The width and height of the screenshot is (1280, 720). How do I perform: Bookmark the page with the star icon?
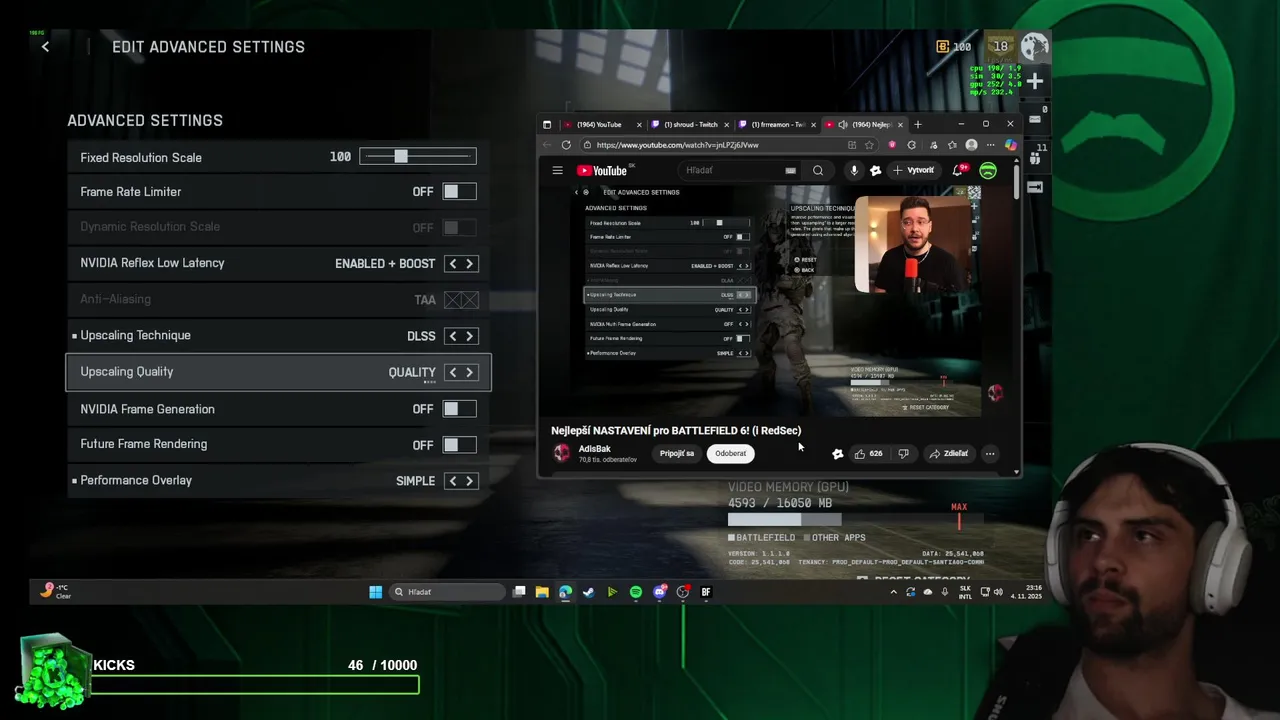tap(869, 145)
